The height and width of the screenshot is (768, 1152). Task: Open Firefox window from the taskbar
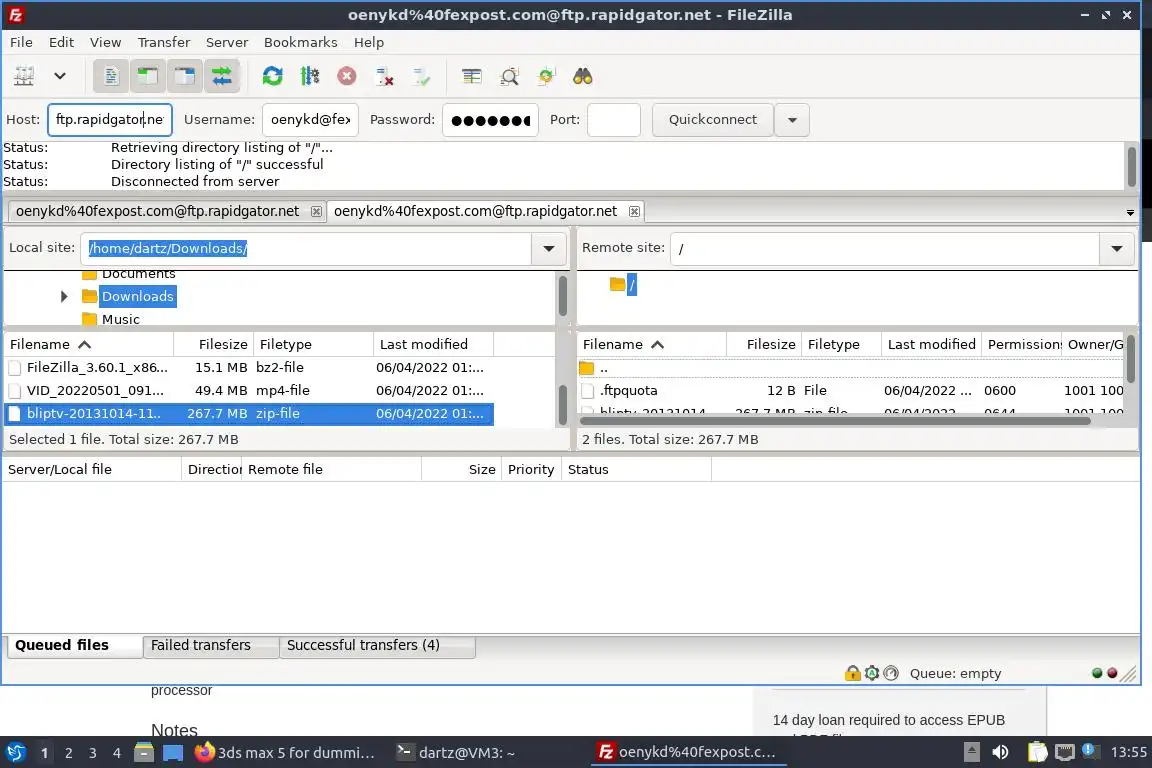[285, 753]
